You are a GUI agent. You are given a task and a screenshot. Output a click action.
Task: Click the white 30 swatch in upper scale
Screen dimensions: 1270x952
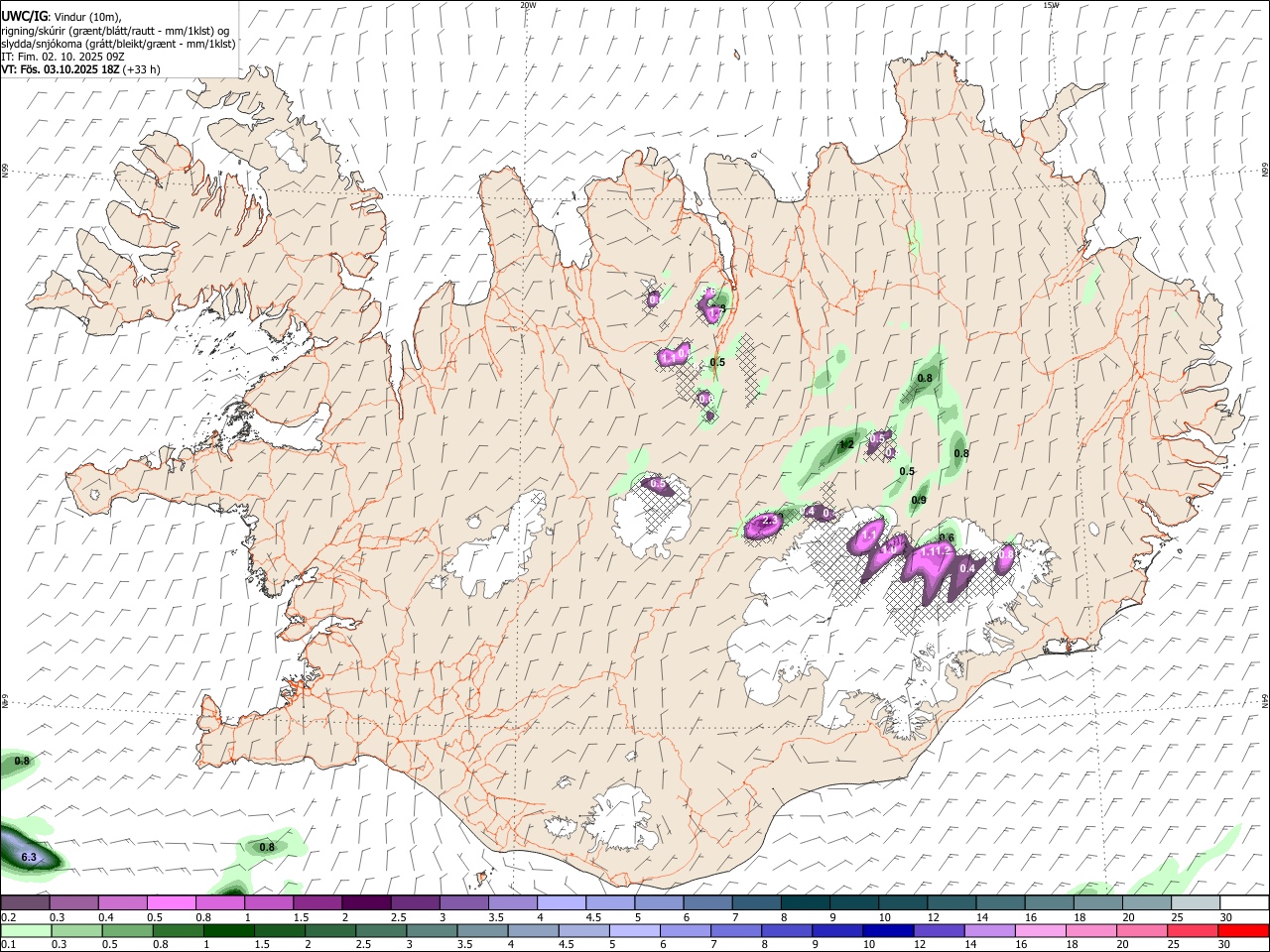click(x=1244, y=903)
